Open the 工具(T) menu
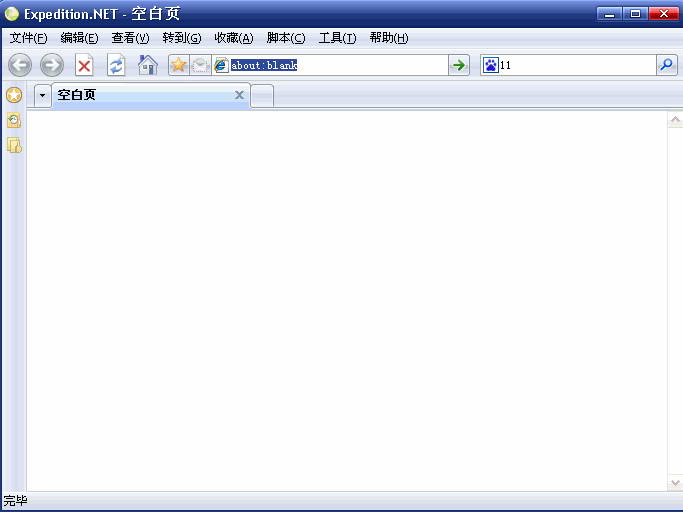The height and width of the screenshot is (512, 683). pos(337,38)
